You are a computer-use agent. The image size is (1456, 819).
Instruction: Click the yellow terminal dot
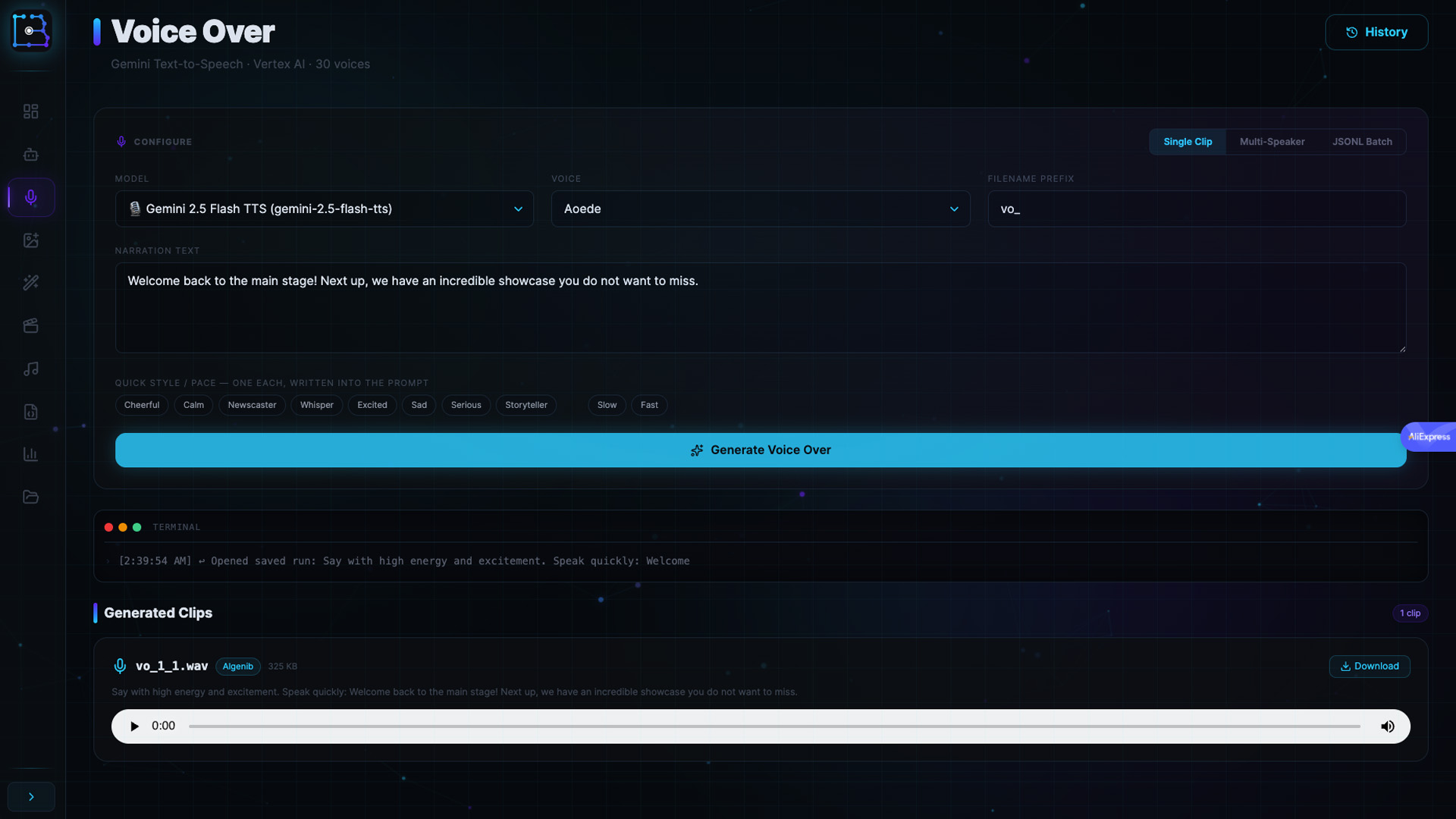123,527
